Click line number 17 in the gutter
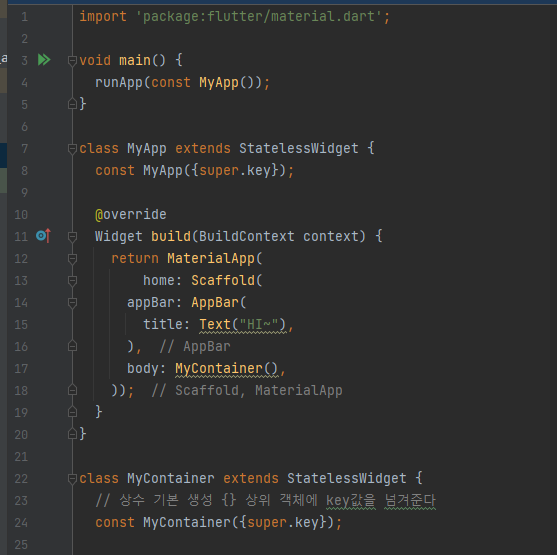Screen dimensions: 557x555 [21, 368]
